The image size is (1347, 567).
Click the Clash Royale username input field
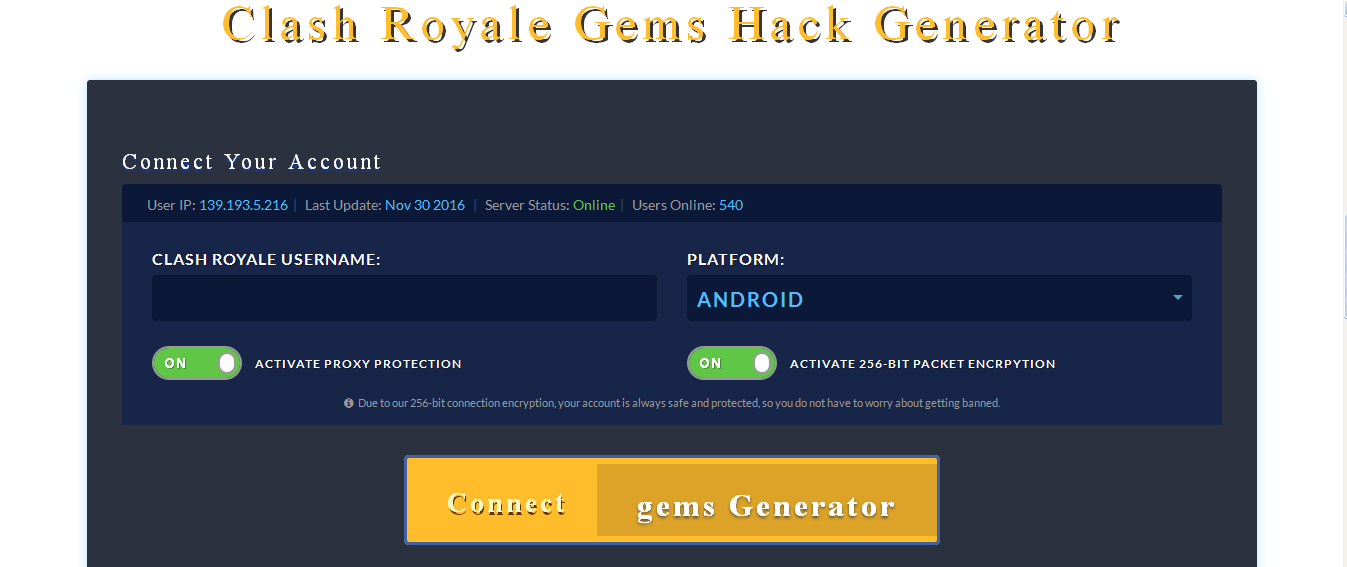click(x=404, y=298)
